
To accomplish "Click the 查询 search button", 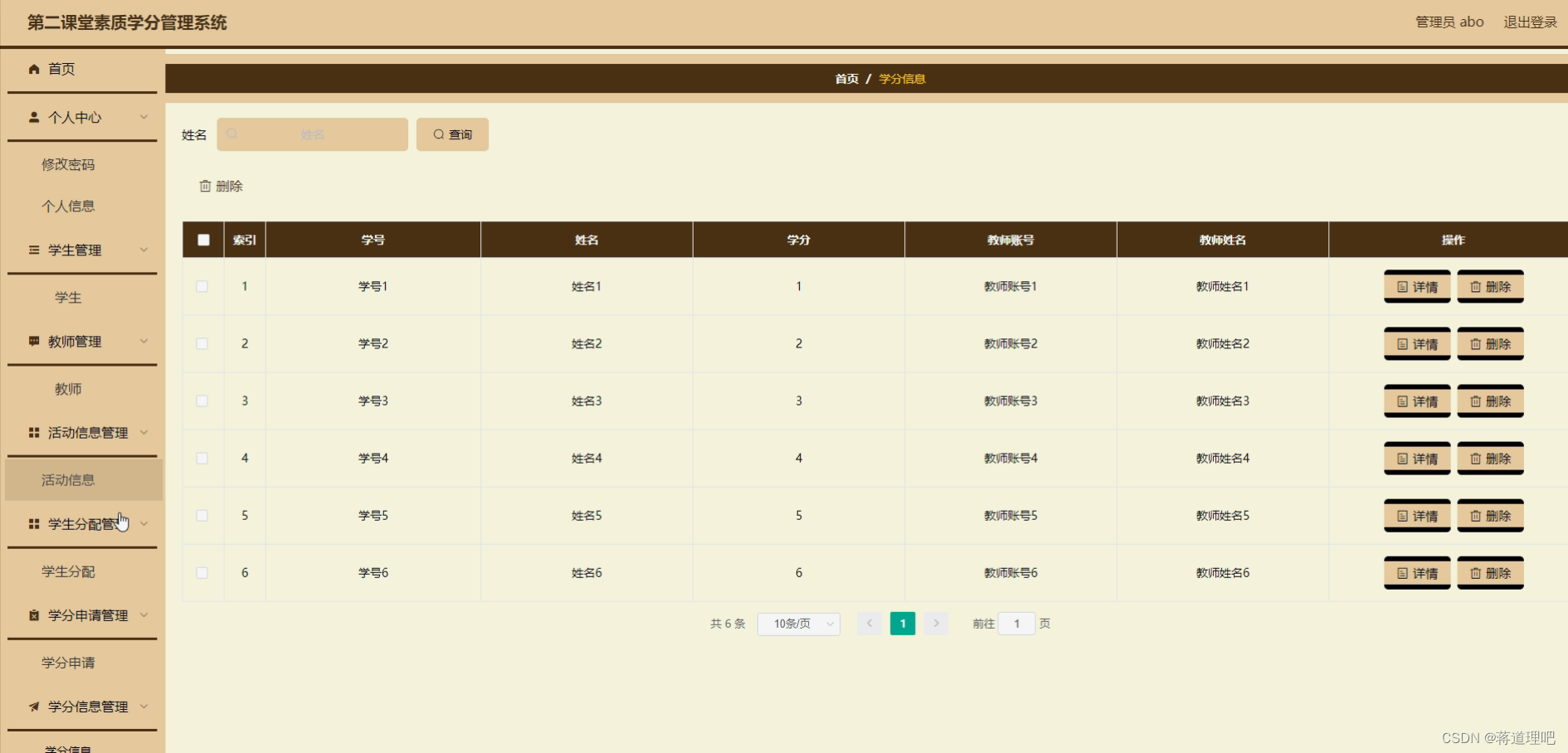I will 452,134.
